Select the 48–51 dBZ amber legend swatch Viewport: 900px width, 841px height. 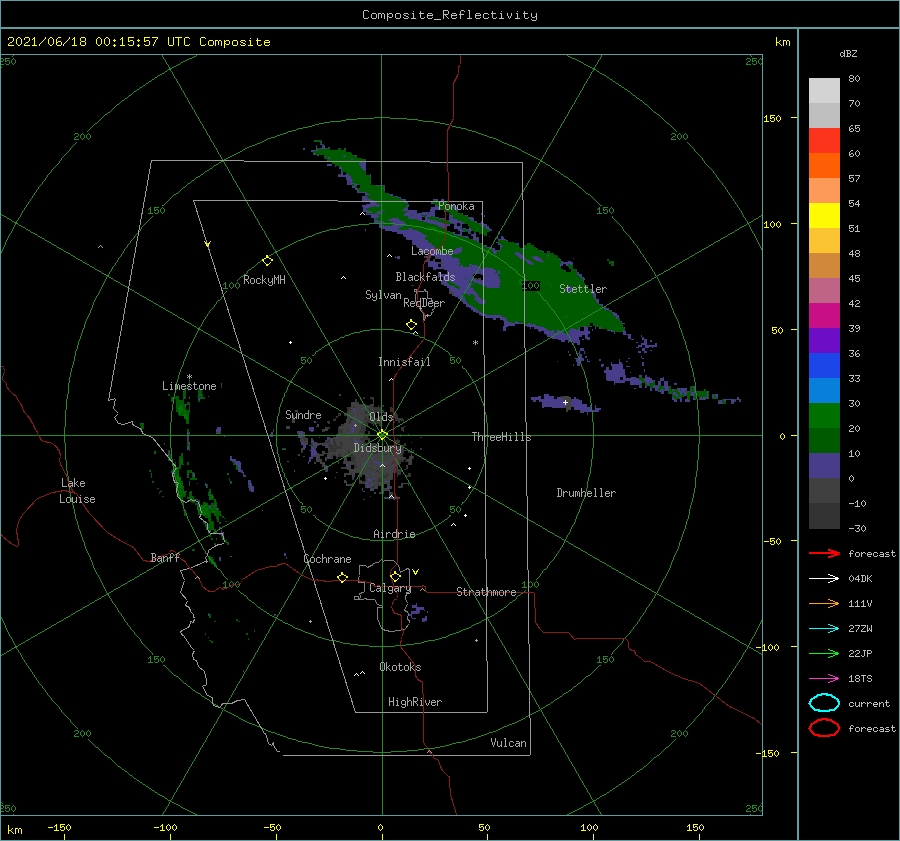tap(824, 241)
